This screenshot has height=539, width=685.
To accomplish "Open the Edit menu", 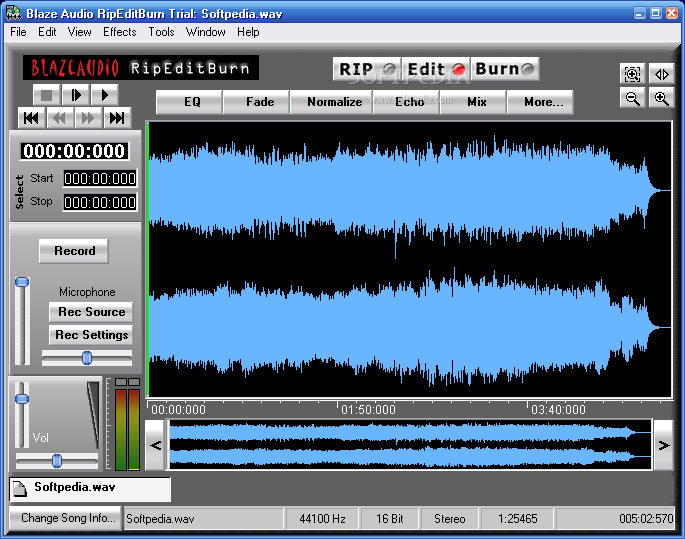I will click(47, 32).
